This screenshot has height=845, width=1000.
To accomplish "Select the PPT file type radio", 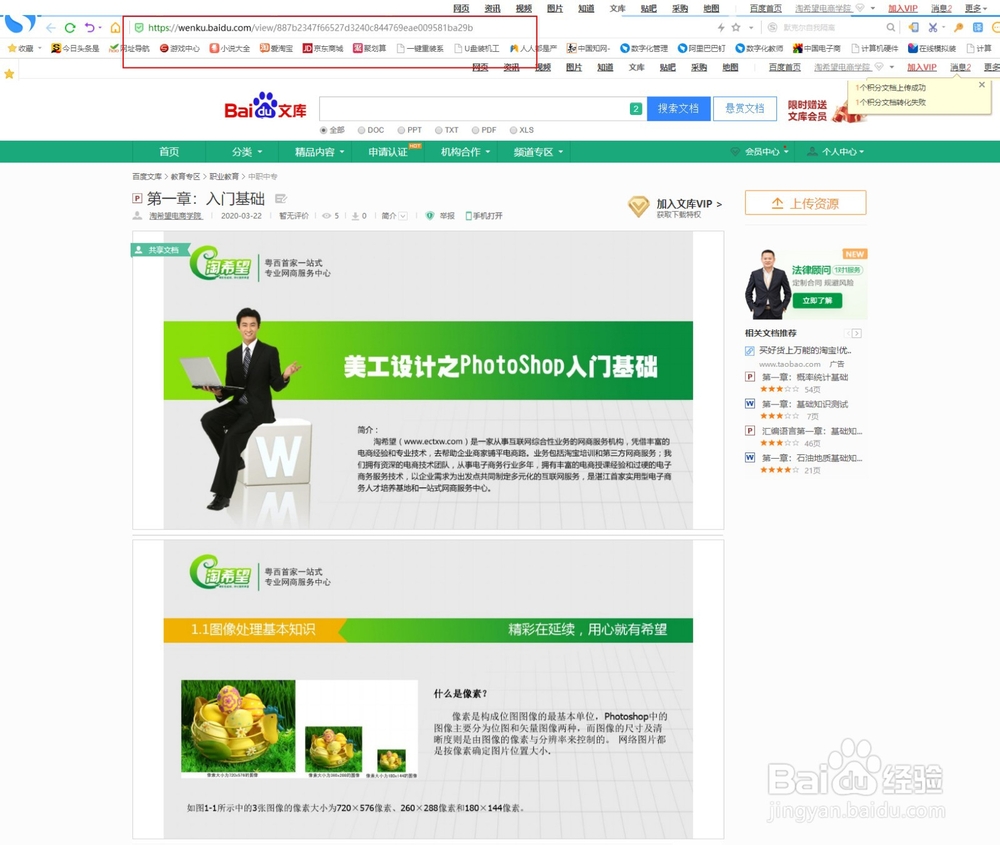I will [401, 130].
